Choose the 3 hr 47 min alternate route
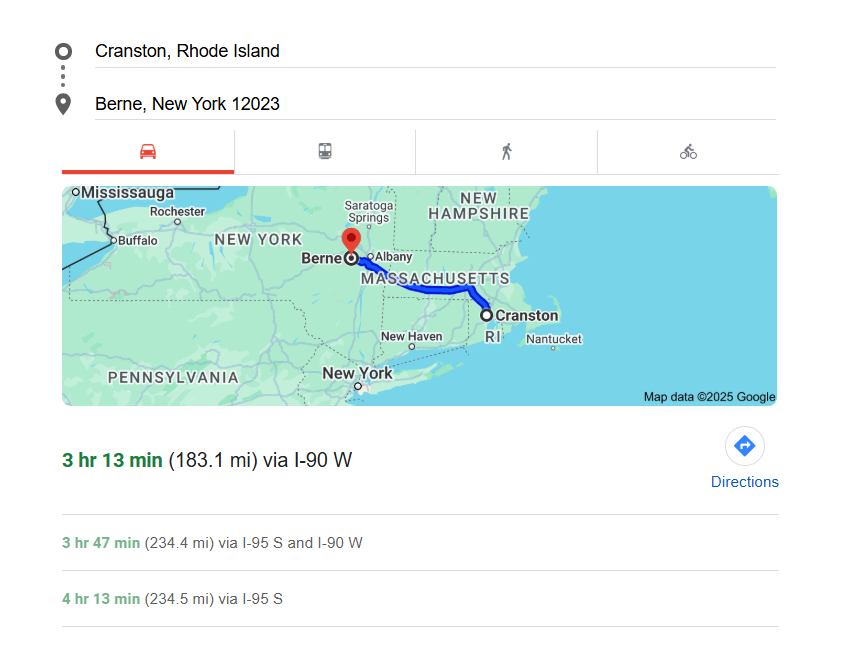 [212, 543]
